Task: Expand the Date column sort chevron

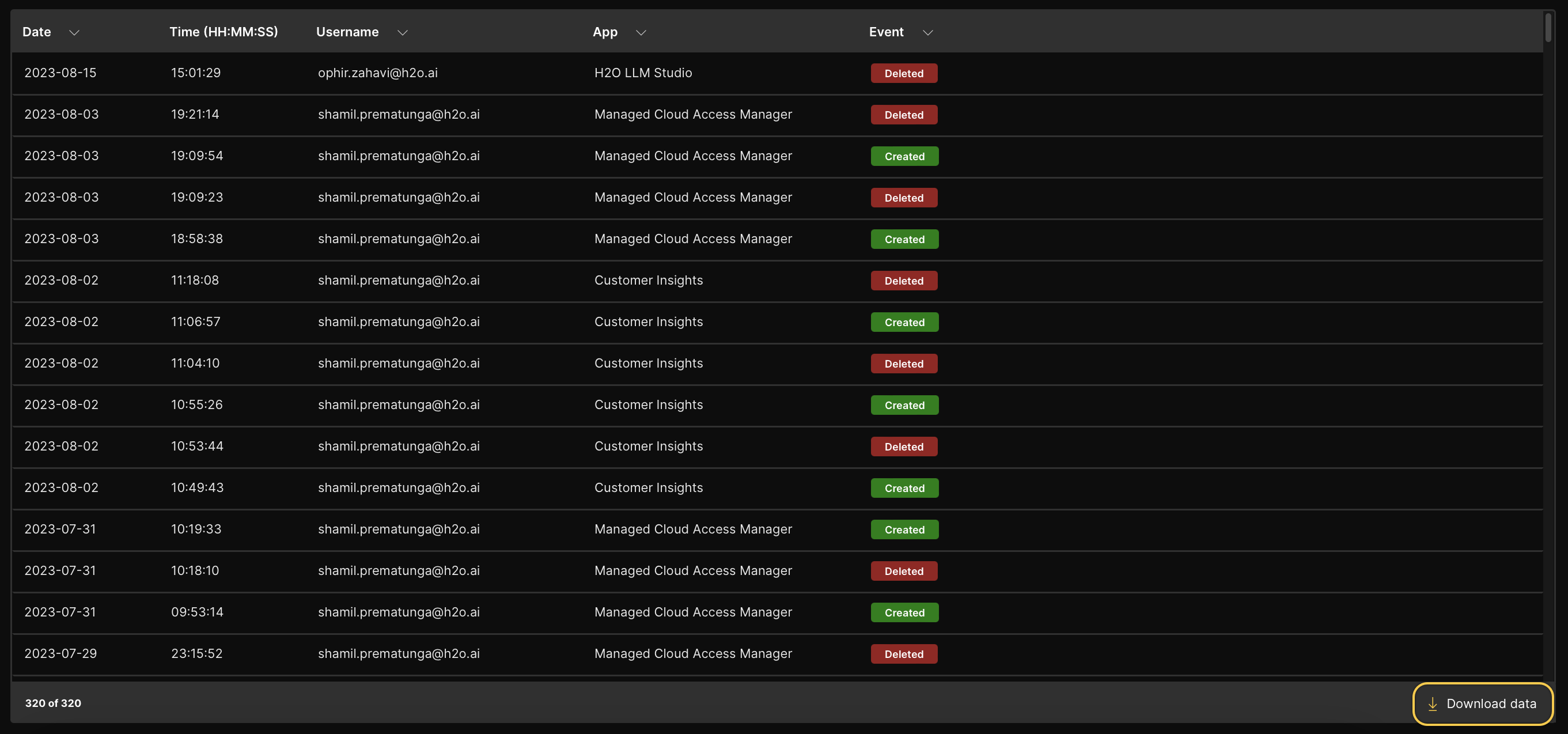Action: point(74,33)
